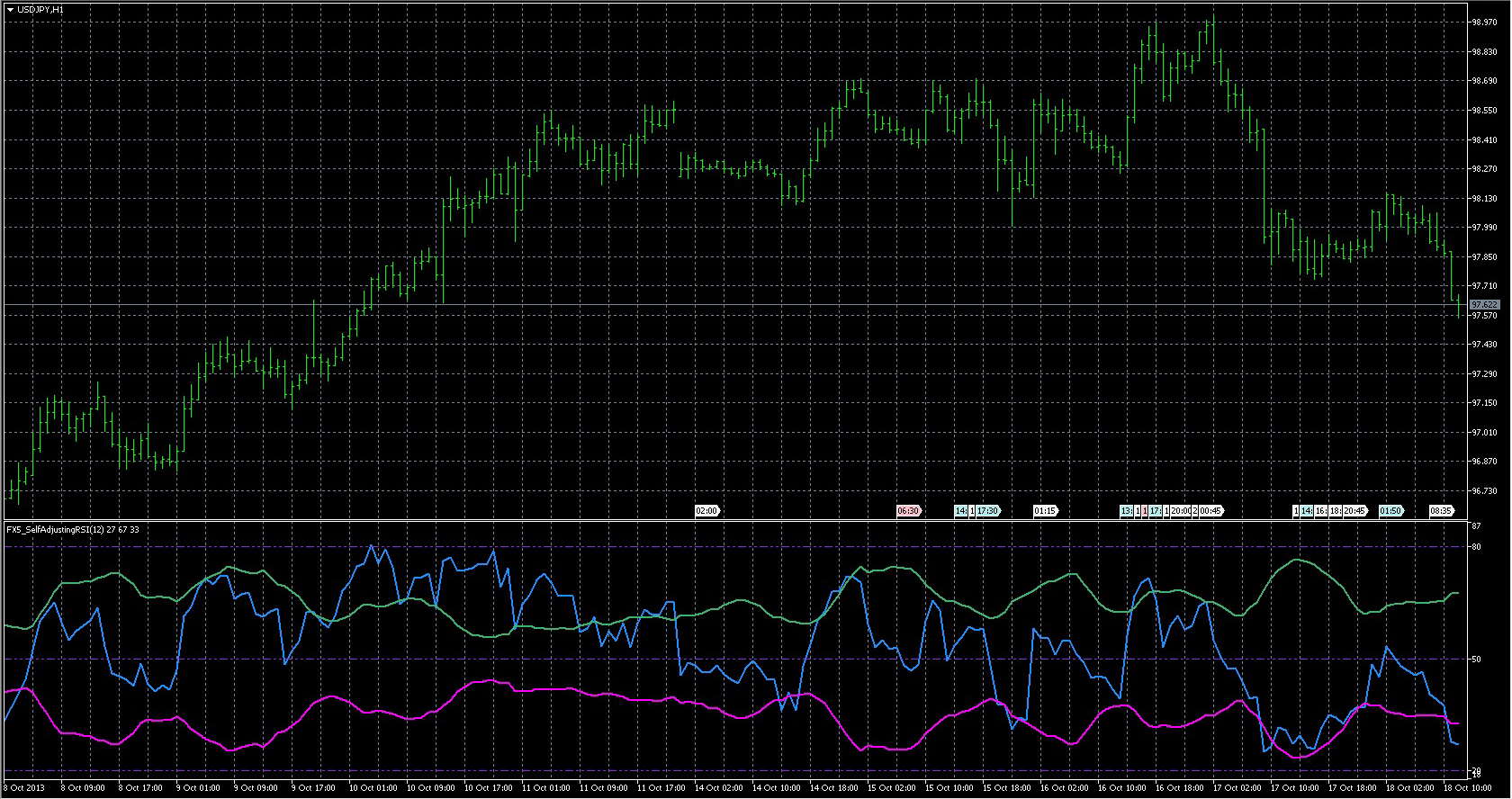Click the pink 06:30 event marker
The image size is (1512, 799).
908,511
